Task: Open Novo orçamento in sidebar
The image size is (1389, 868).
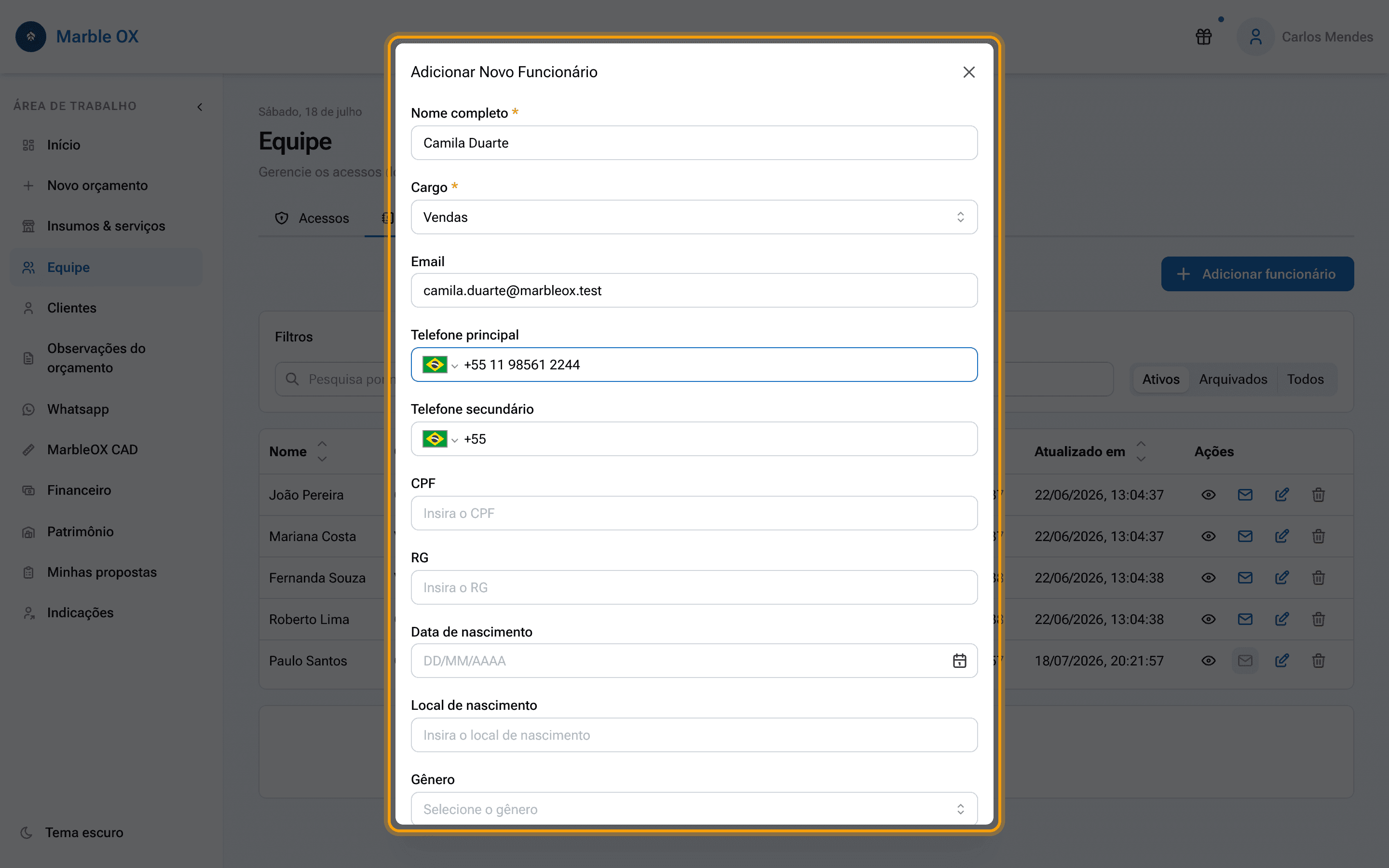Action: coord(106,186)
